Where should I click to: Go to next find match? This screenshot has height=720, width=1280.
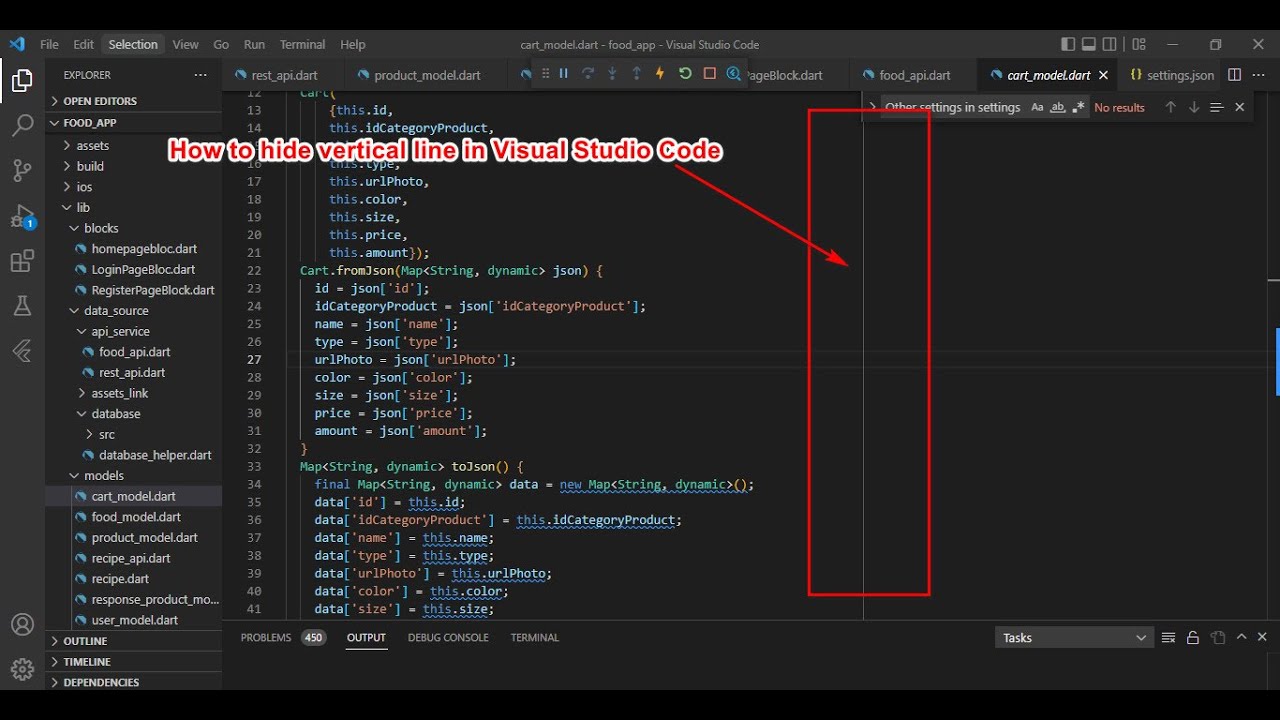coord(1193,107)
